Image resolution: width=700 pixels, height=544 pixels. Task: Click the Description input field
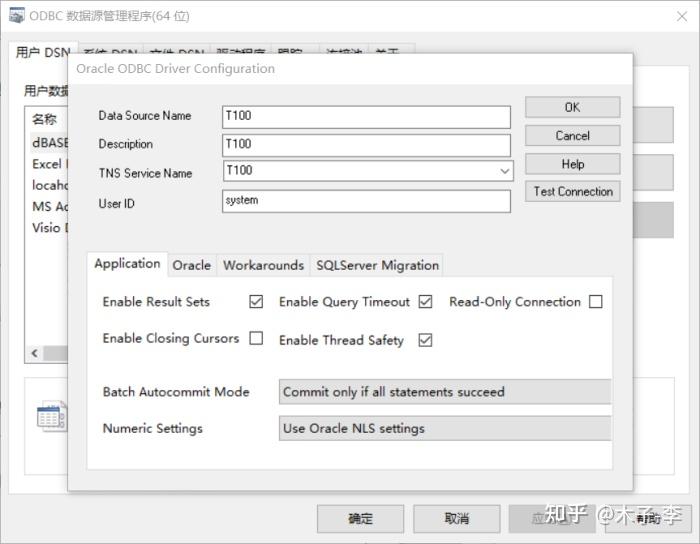[x=366, y=145]
